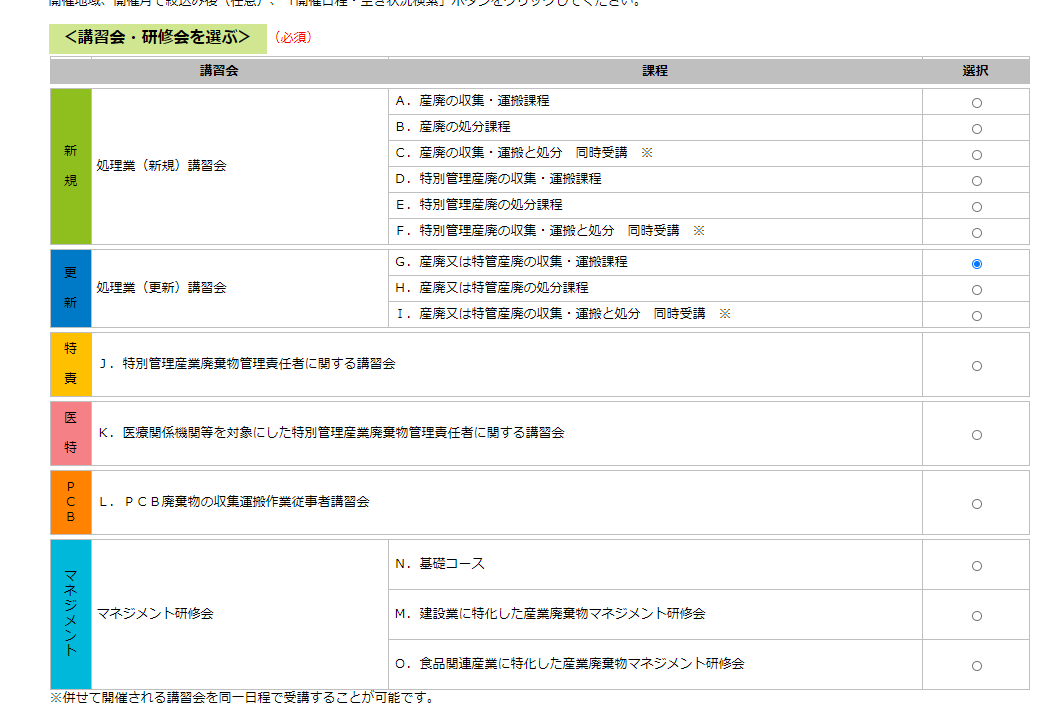The image size is (1051, 706).
Task: Select N. 基礎コース radio button
Action: point(976,566)
